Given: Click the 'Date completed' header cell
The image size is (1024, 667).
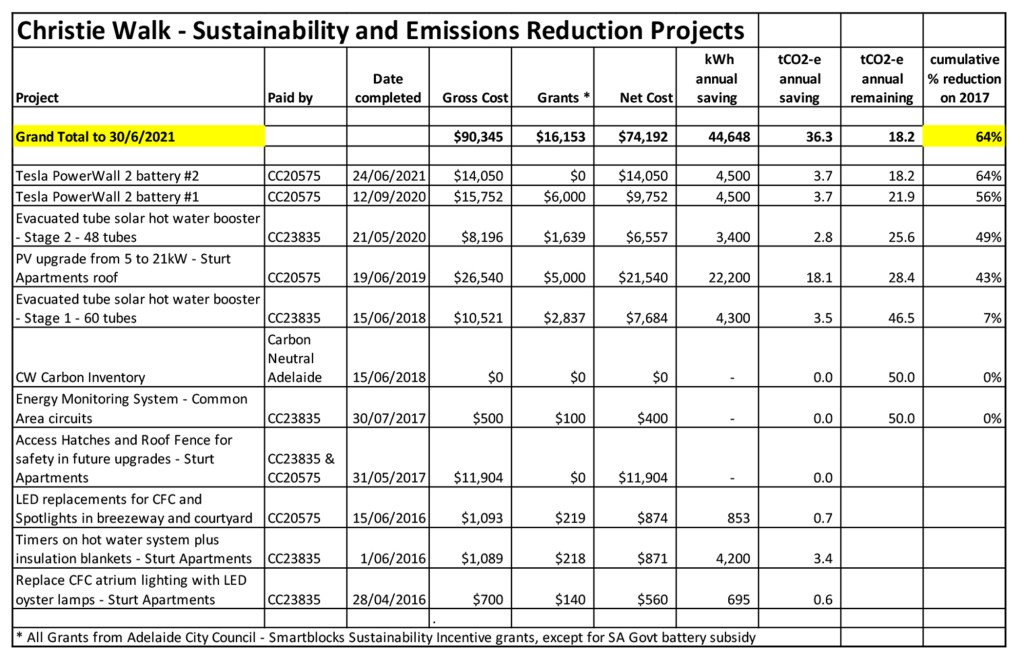Looking at the screenshot, I should point(388,88).
